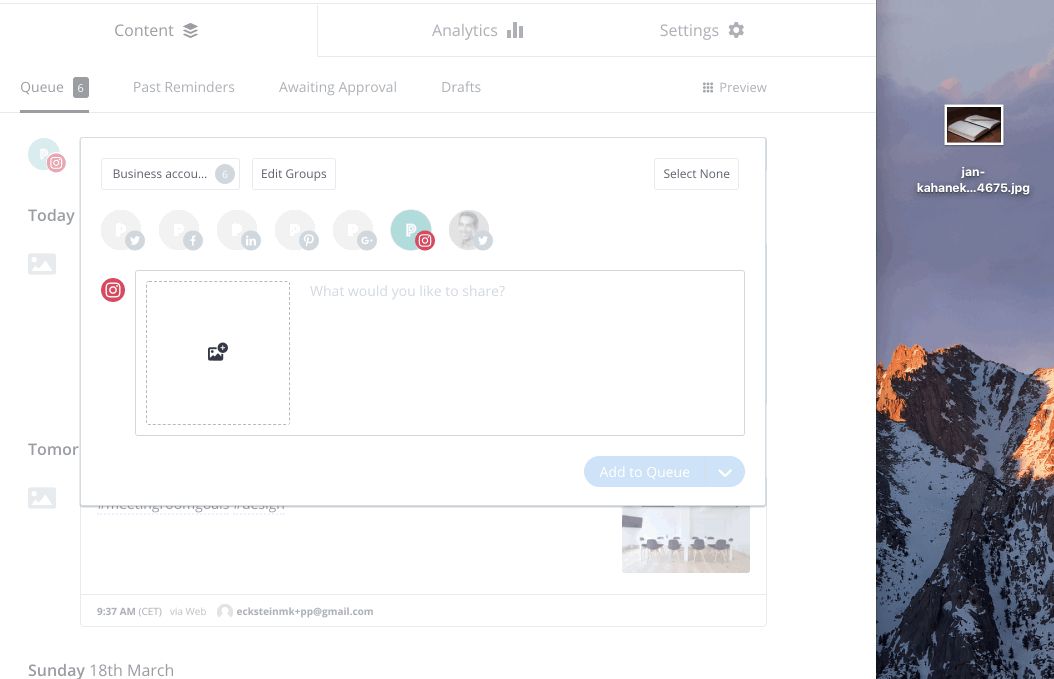This screenshot has width=1054, height=679.
Task: Open the Add to Queue dropdown arrow
Action: click(726, 472)
